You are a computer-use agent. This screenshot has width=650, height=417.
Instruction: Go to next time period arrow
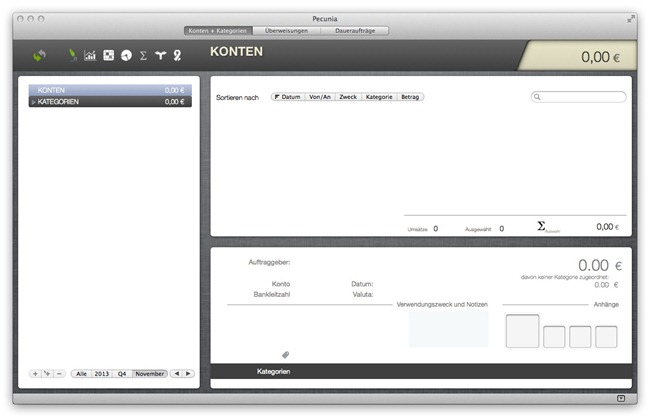click(x=187, y=373)
